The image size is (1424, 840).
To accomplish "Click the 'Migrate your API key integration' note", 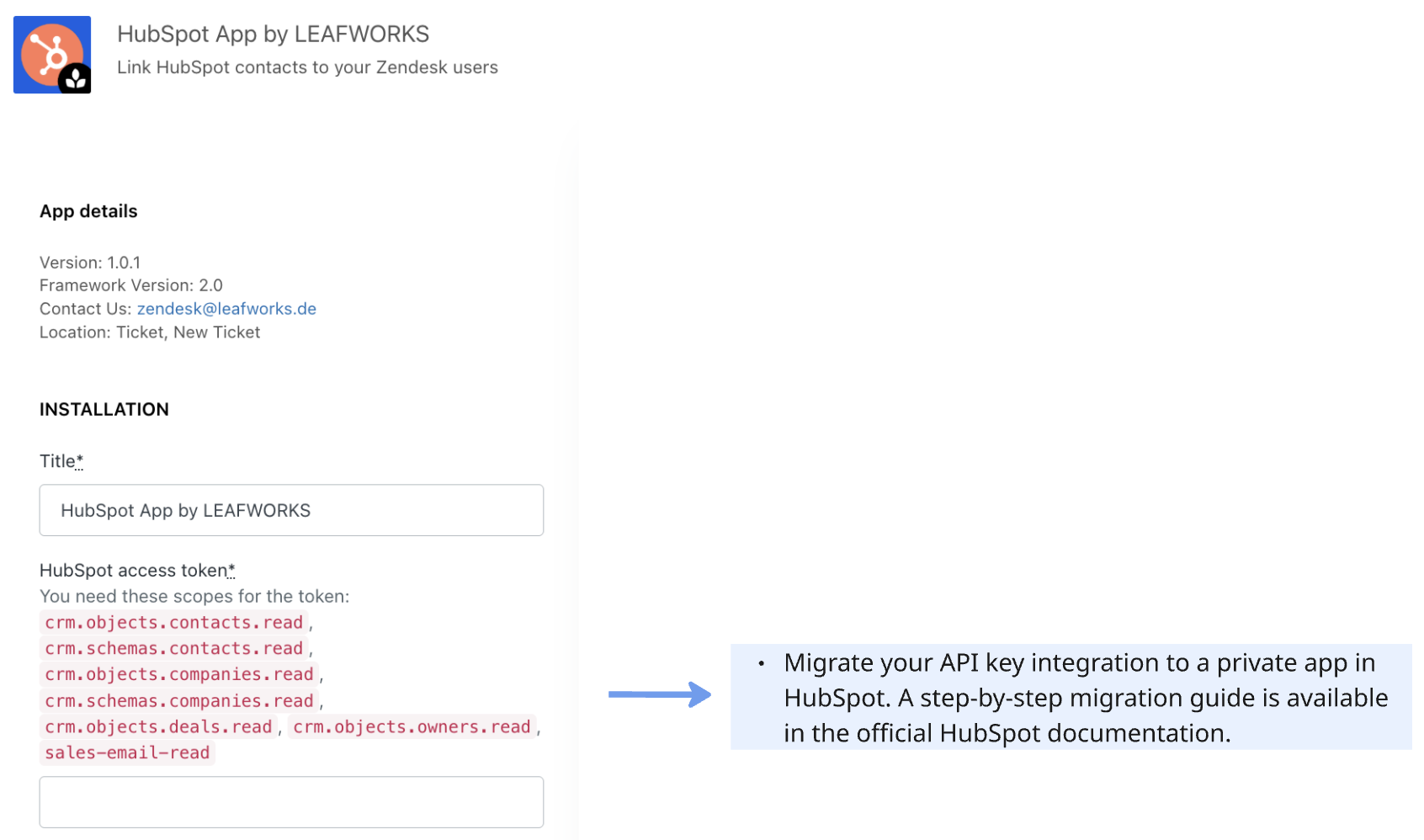I will [x=1071, y=697].
